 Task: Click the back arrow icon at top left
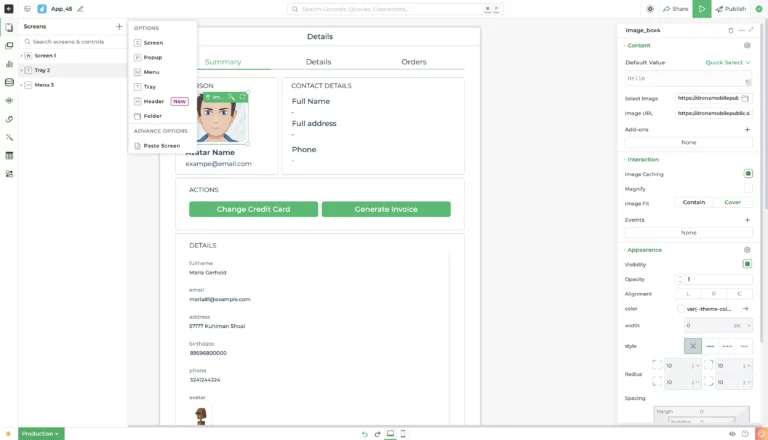click(9, 8)
